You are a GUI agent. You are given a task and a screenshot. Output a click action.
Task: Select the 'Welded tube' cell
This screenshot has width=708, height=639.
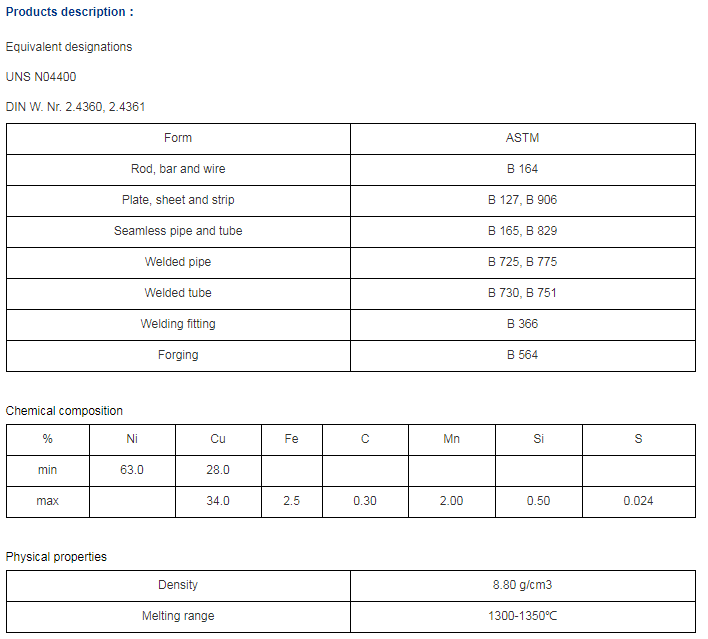click(178, 293)
